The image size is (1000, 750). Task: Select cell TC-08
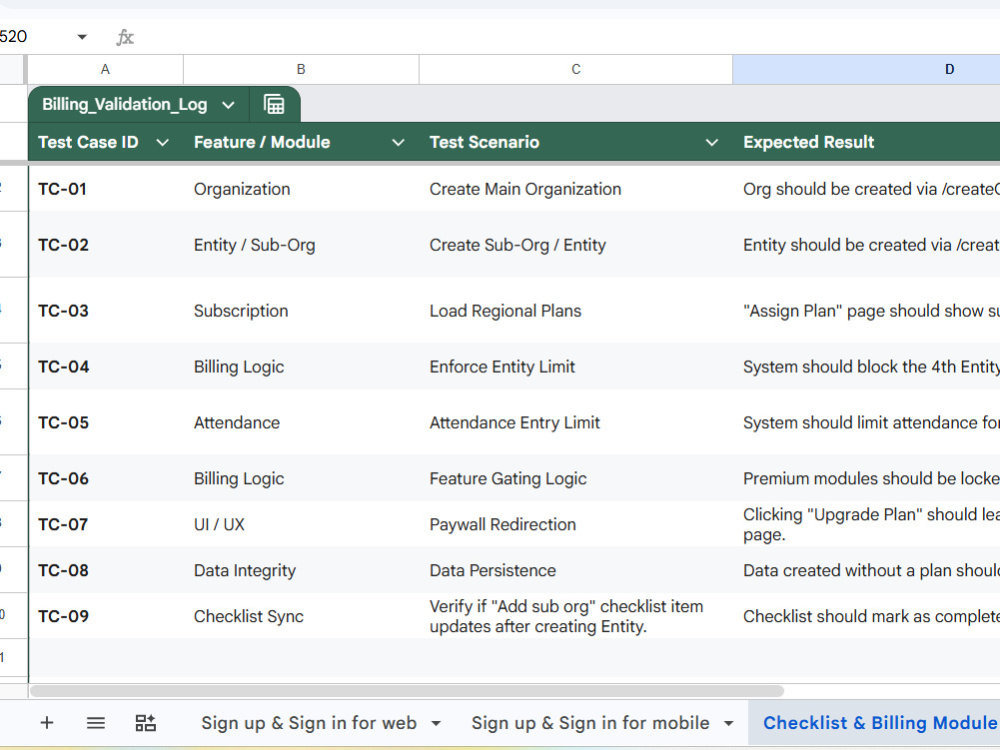(x=106, y=570)
